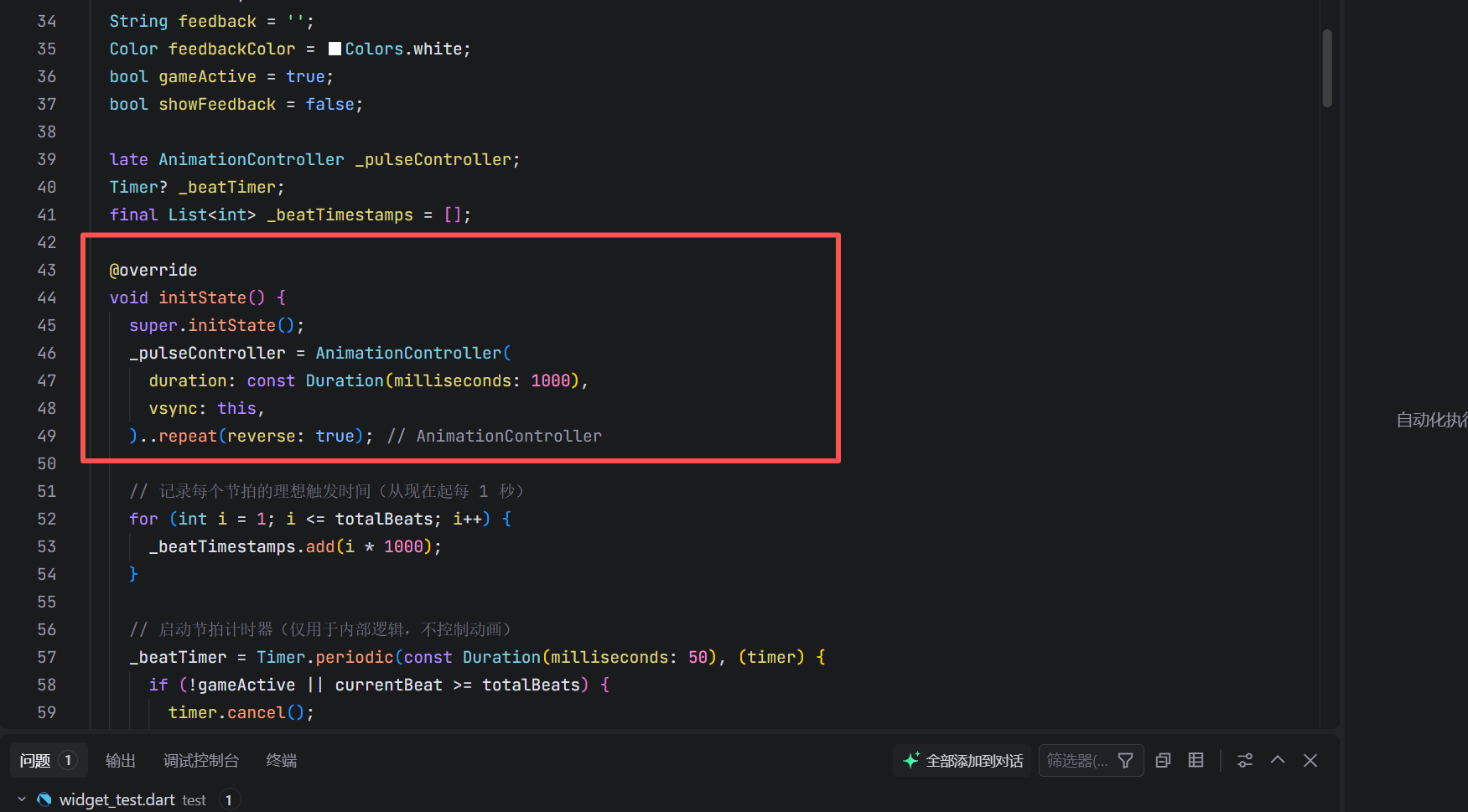Open the 终端 terminal tab

click(x=282, y=760)
